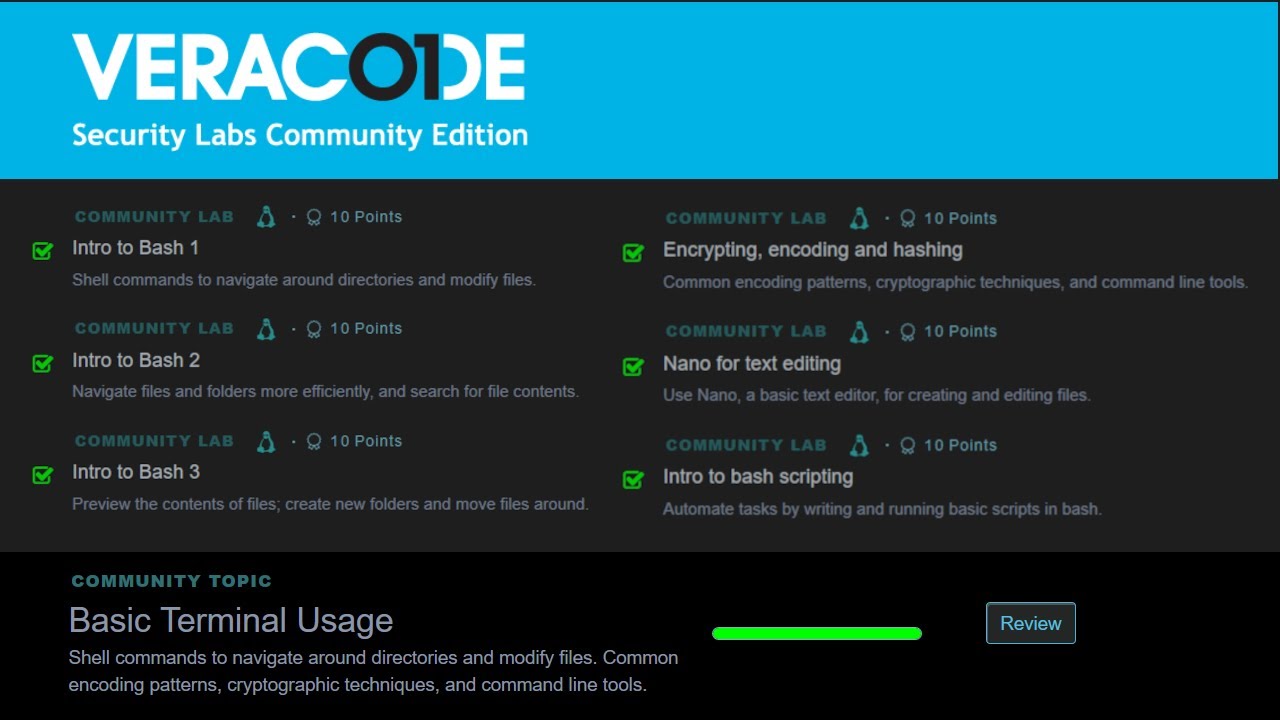Toggle the Intro to Bash 1 checkmark
Screen dimensions: 1280x720
42,250
